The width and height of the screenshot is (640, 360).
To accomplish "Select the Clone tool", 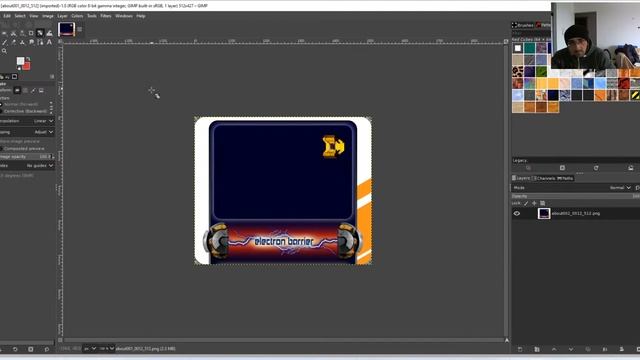I will click(22, 42).
